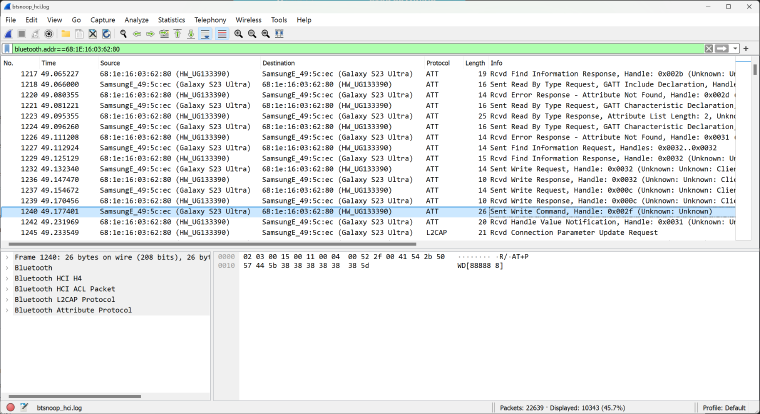This screenshot has width=760, height=414.
Task: Open the Capture menu
Action: (x=103, y=20)
